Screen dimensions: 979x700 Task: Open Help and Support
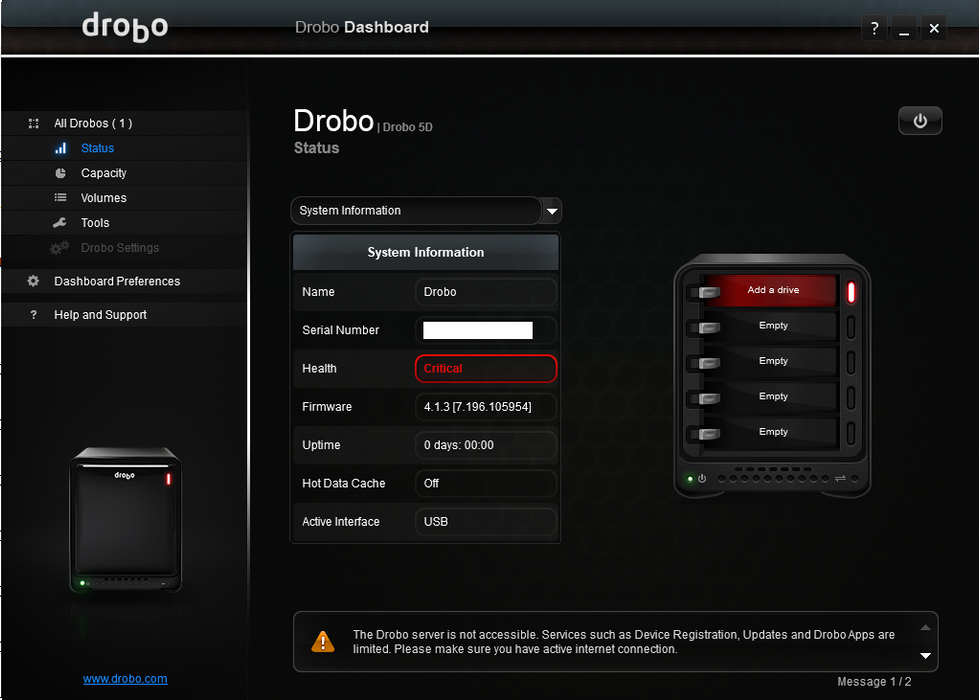click(100, 315)
